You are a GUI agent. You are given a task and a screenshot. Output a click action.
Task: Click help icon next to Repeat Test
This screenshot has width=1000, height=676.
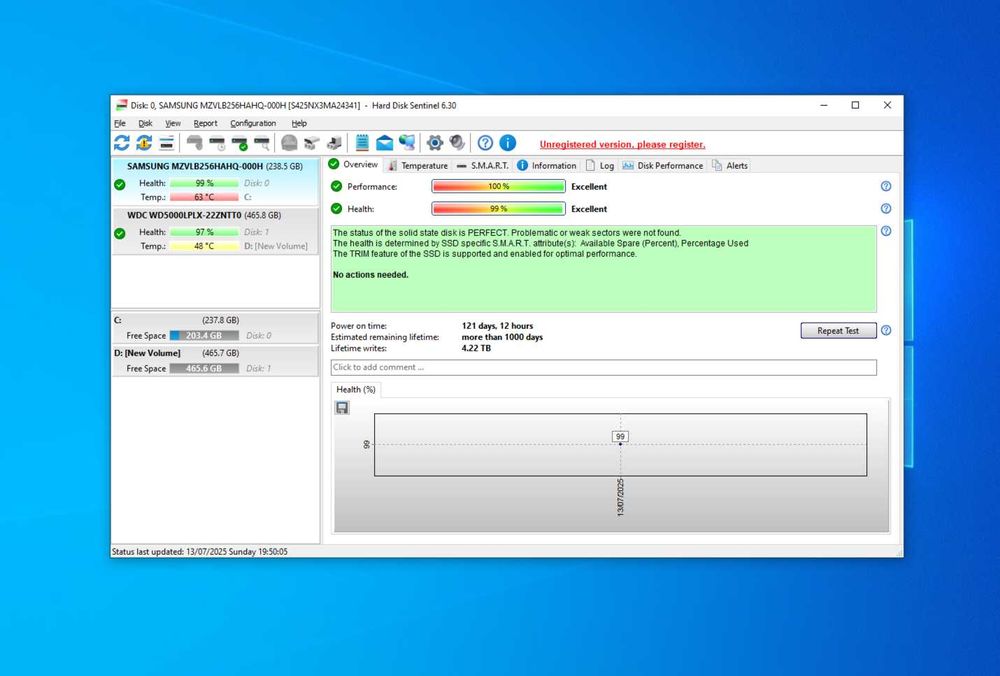point(886,330)
